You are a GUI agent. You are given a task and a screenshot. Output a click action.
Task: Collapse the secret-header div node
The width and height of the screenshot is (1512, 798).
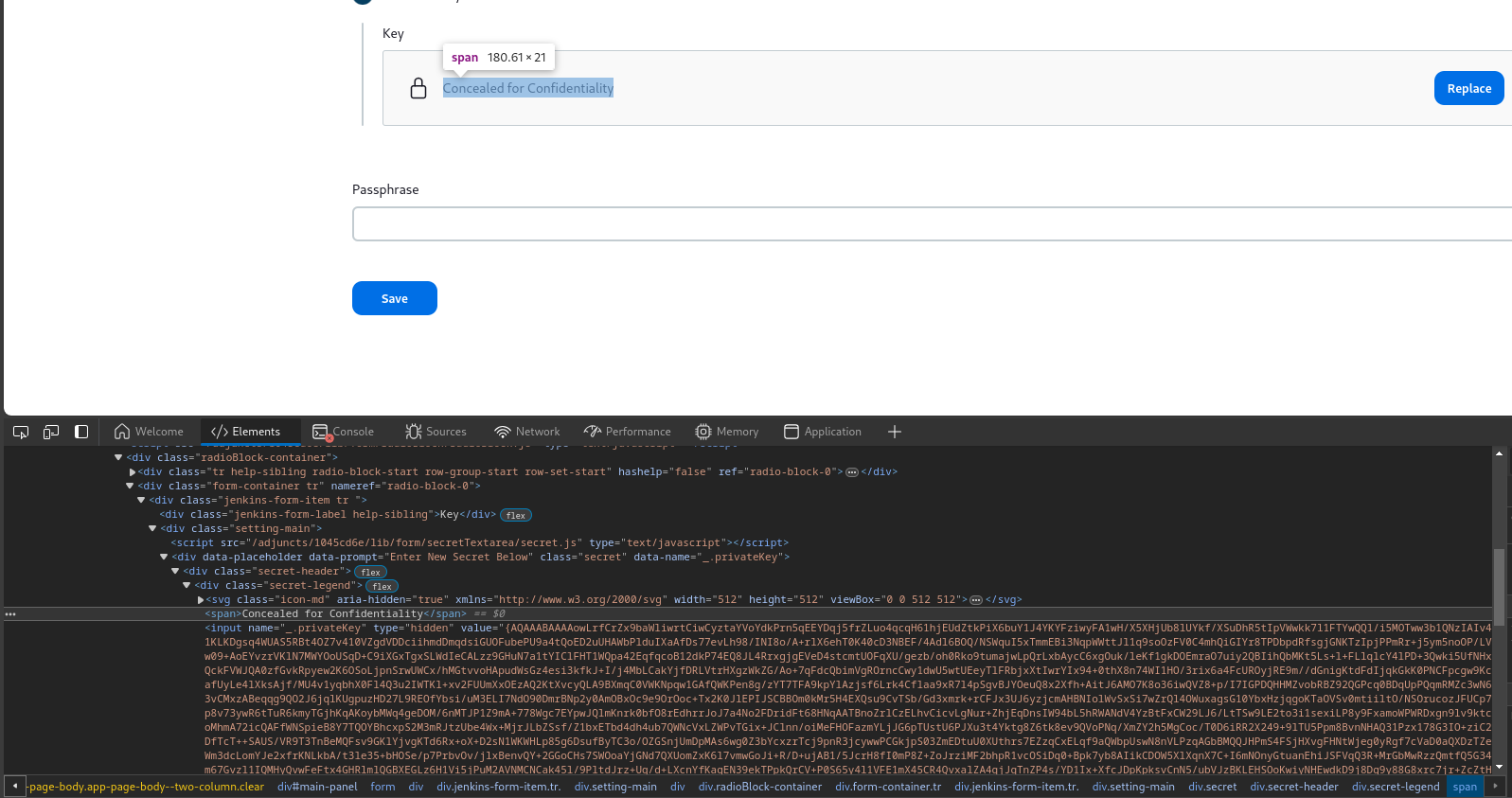tap(175, 571)
